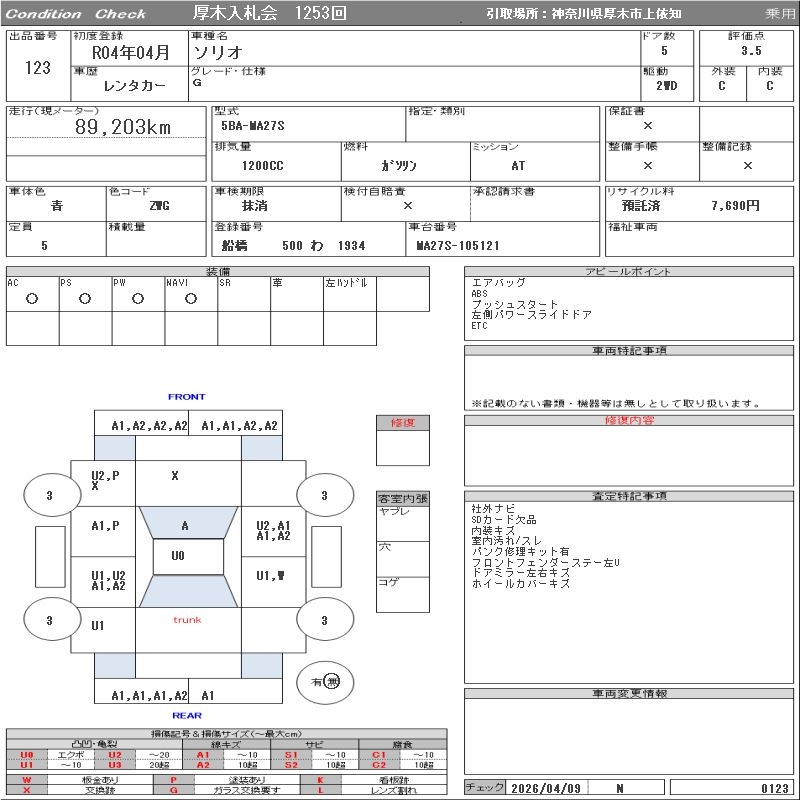Select the rear-right tire circle
Image resolution: width=800 pixels, height=800 pixels.
click(x=324, y=621)
